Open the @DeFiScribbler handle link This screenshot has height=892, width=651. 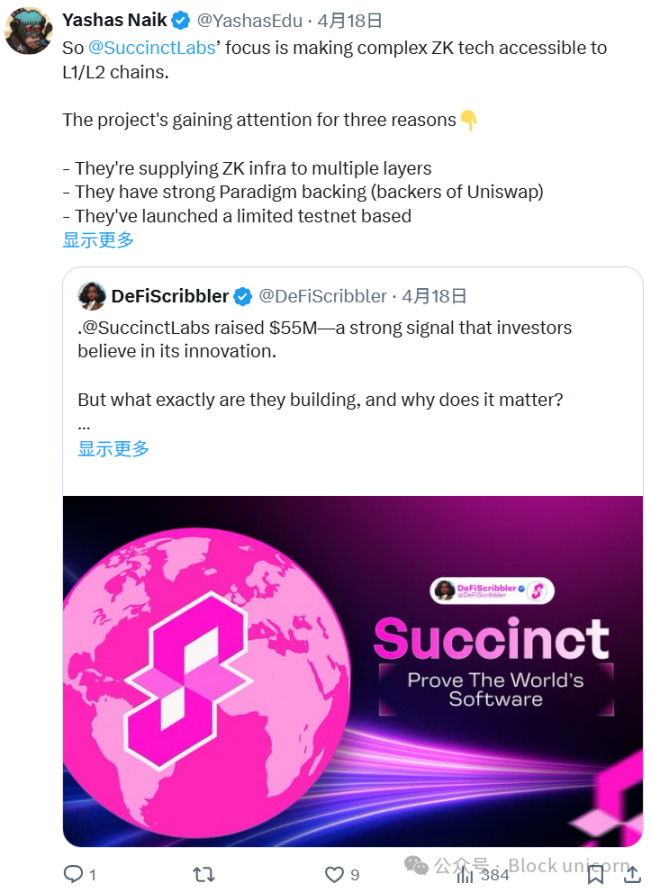point(322,296)
